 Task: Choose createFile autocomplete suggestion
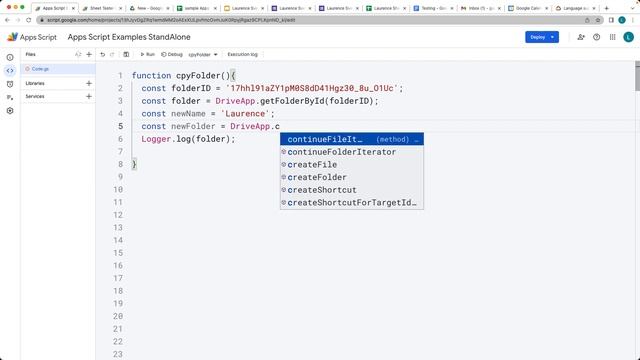click(x=352, y=164)
